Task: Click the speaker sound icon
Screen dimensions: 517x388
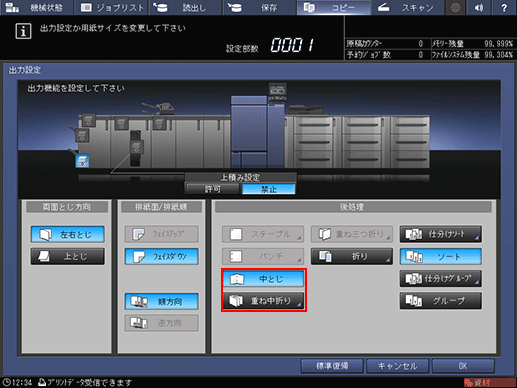Action: (479, 7)
